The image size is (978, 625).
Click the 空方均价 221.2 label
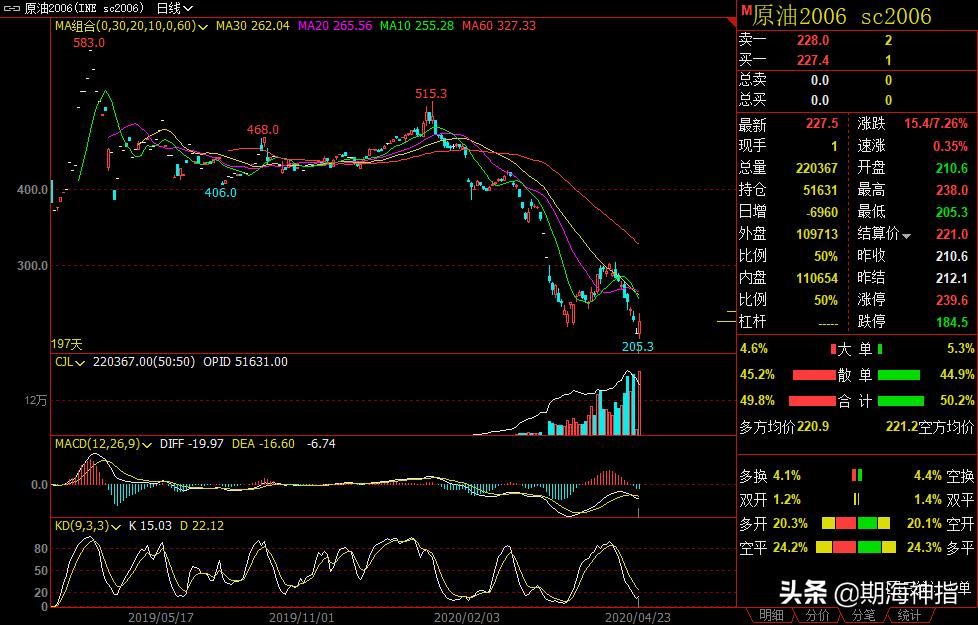point(929,427)
